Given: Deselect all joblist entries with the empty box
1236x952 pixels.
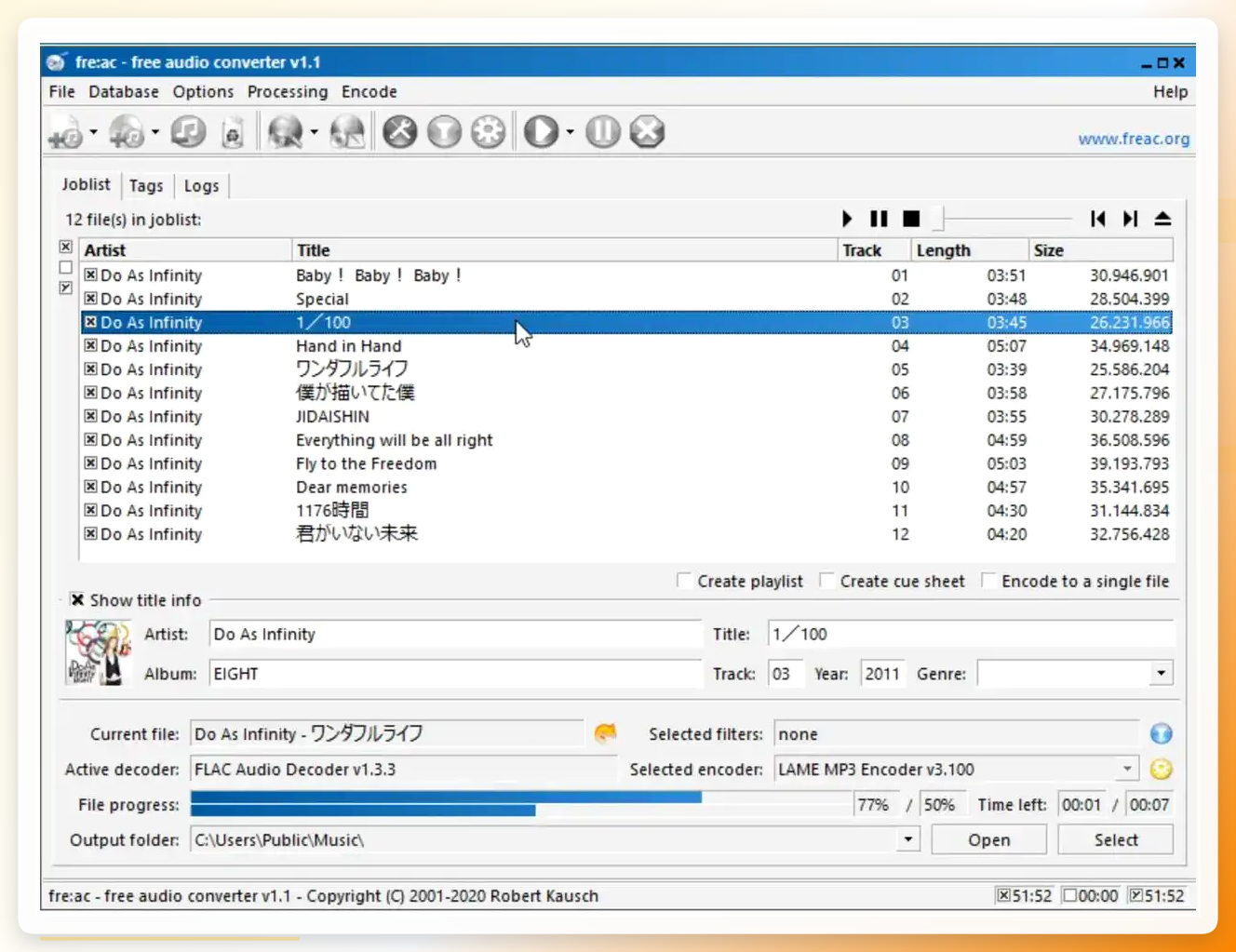Looking at the screenshot, I should point(65,267).
